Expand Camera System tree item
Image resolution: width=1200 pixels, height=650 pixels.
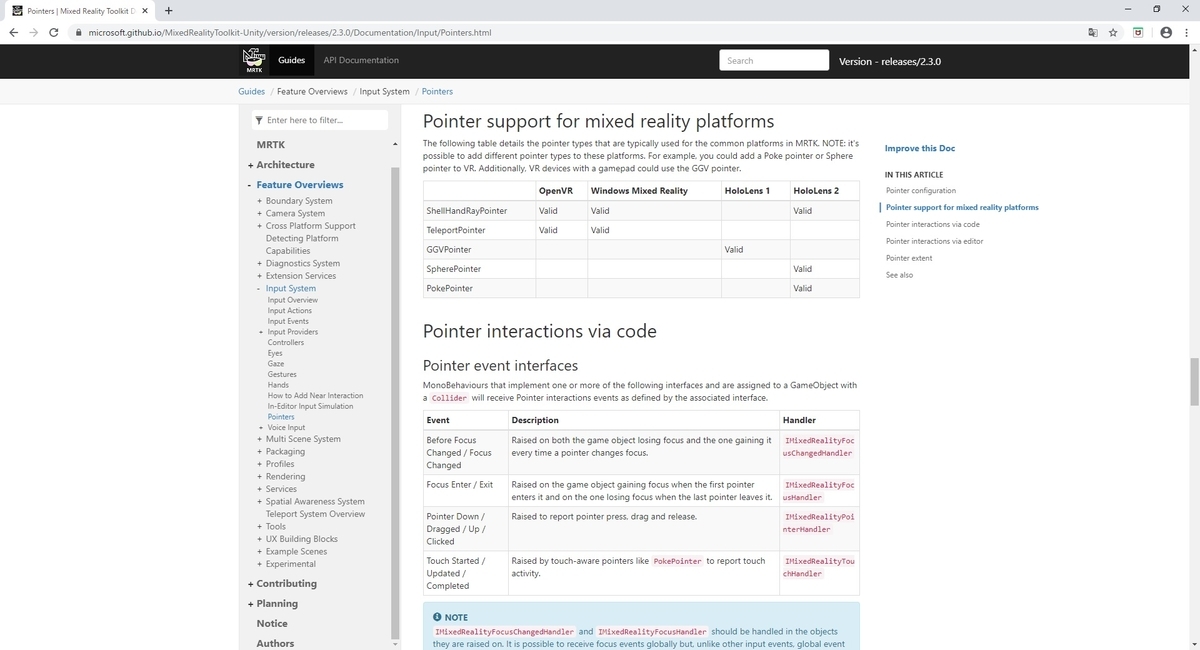point(260,213)
